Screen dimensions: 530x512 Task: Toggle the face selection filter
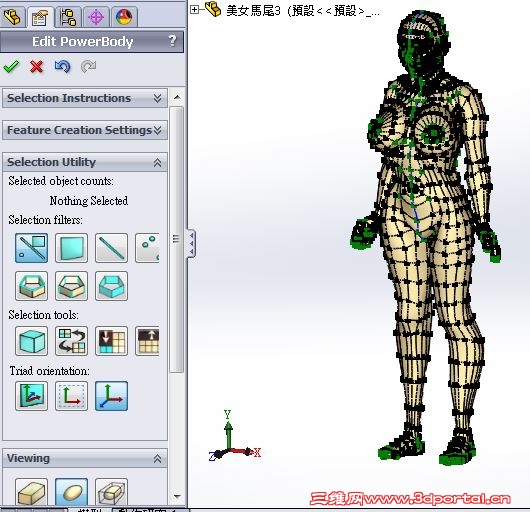(x=71, y=248)
